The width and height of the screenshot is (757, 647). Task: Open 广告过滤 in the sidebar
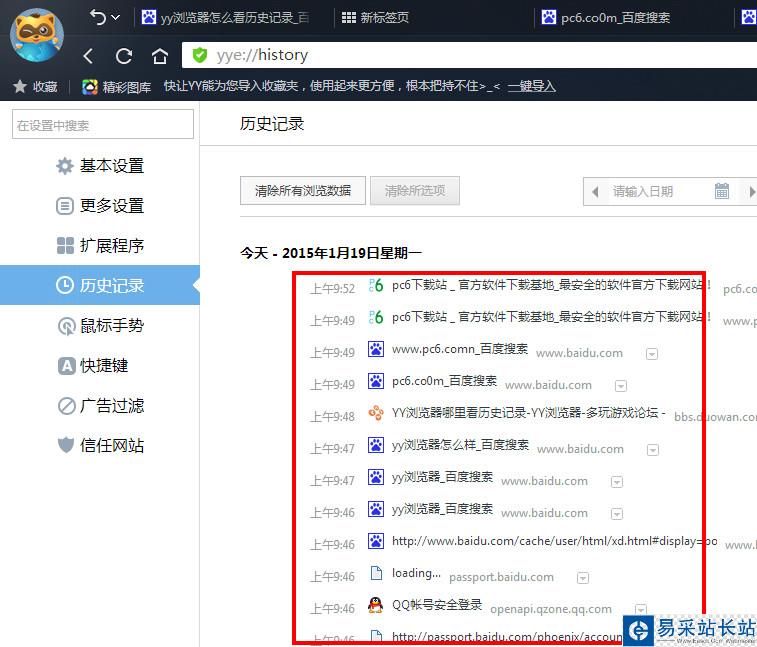[x=99, y=406]
